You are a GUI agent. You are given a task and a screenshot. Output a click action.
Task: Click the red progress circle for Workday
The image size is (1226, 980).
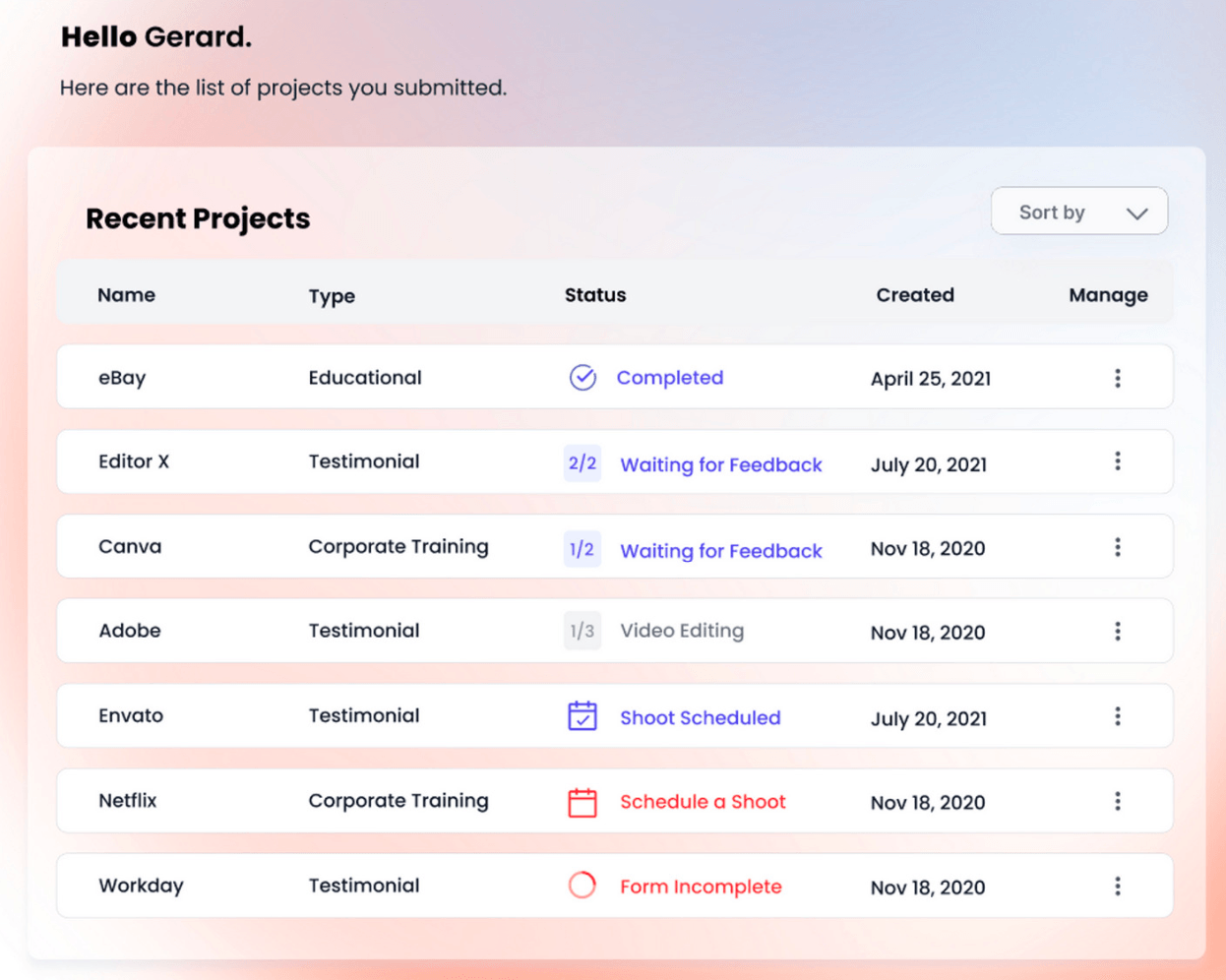tap(582, 886)
